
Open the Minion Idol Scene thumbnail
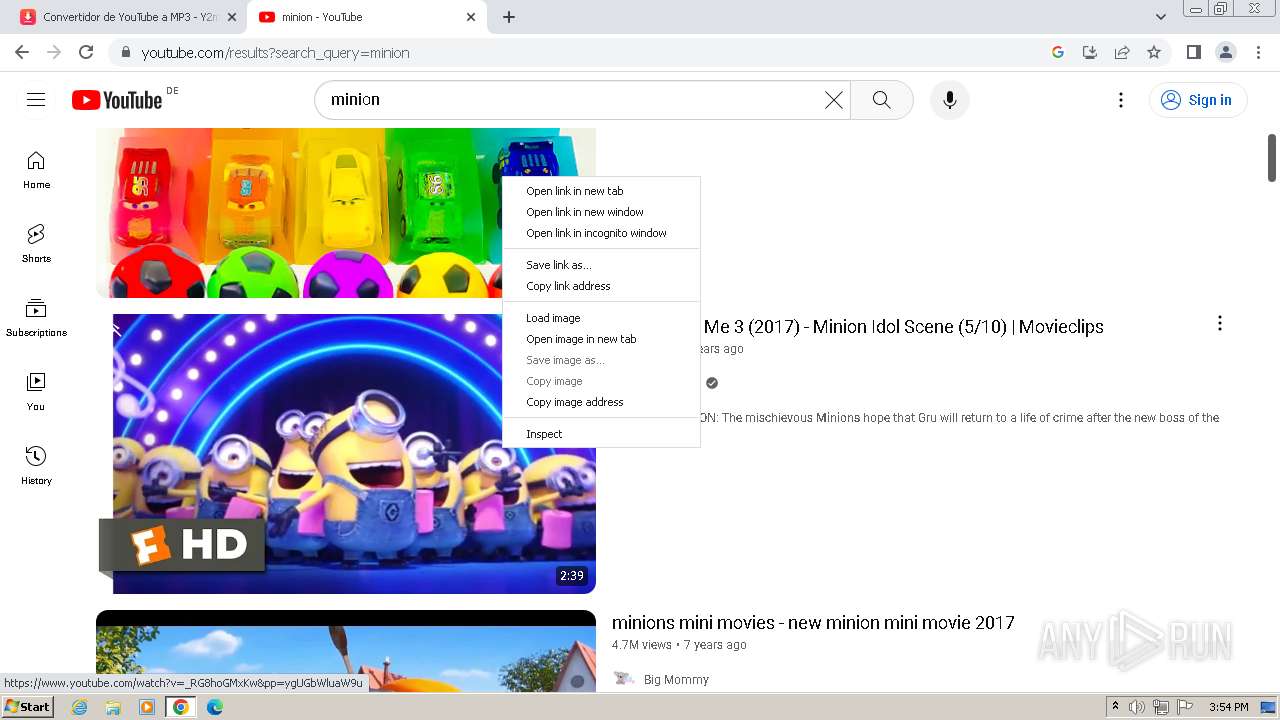tap(346, 454)
